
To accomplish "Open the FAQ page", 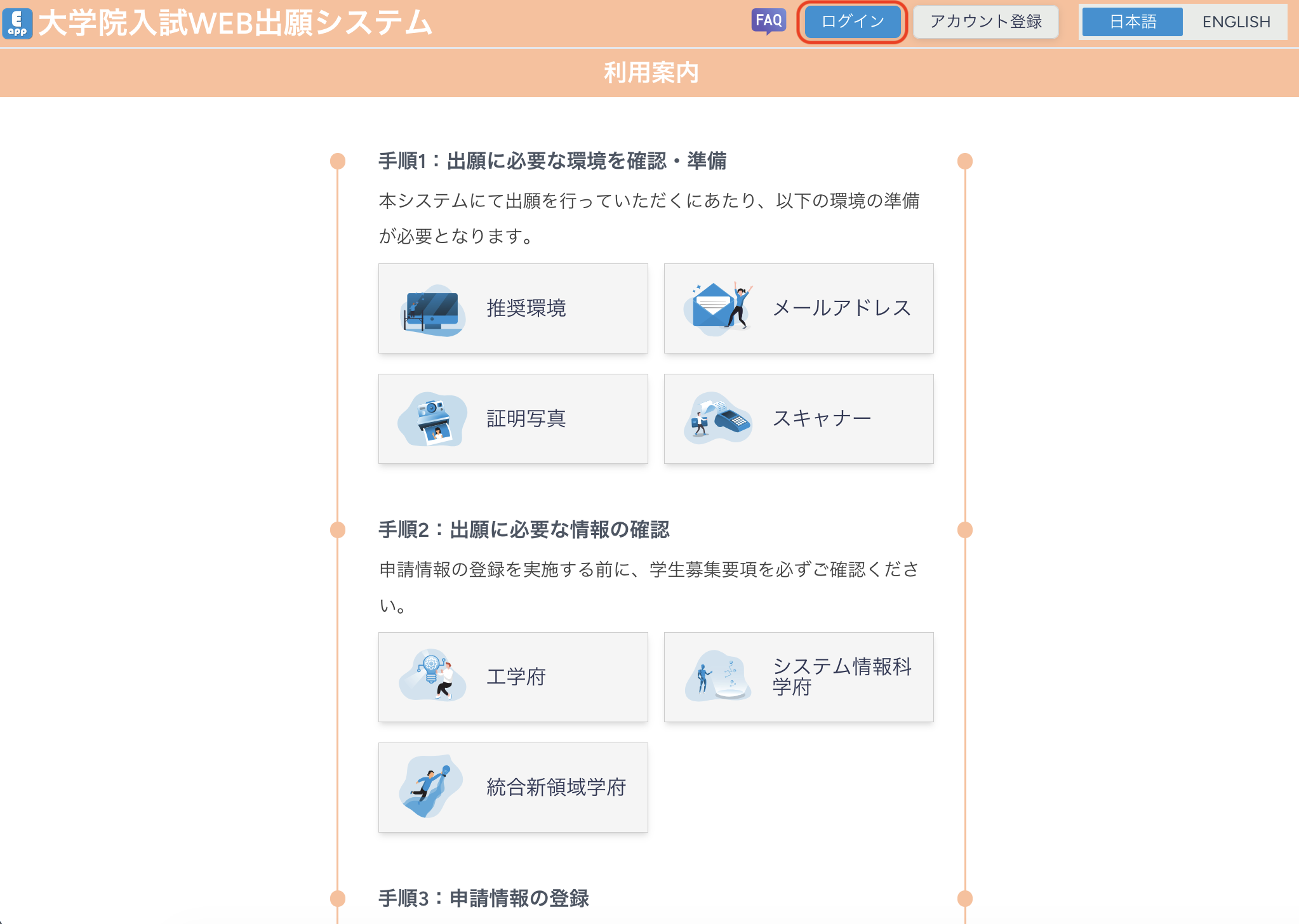I will click(x=769, y=21).
